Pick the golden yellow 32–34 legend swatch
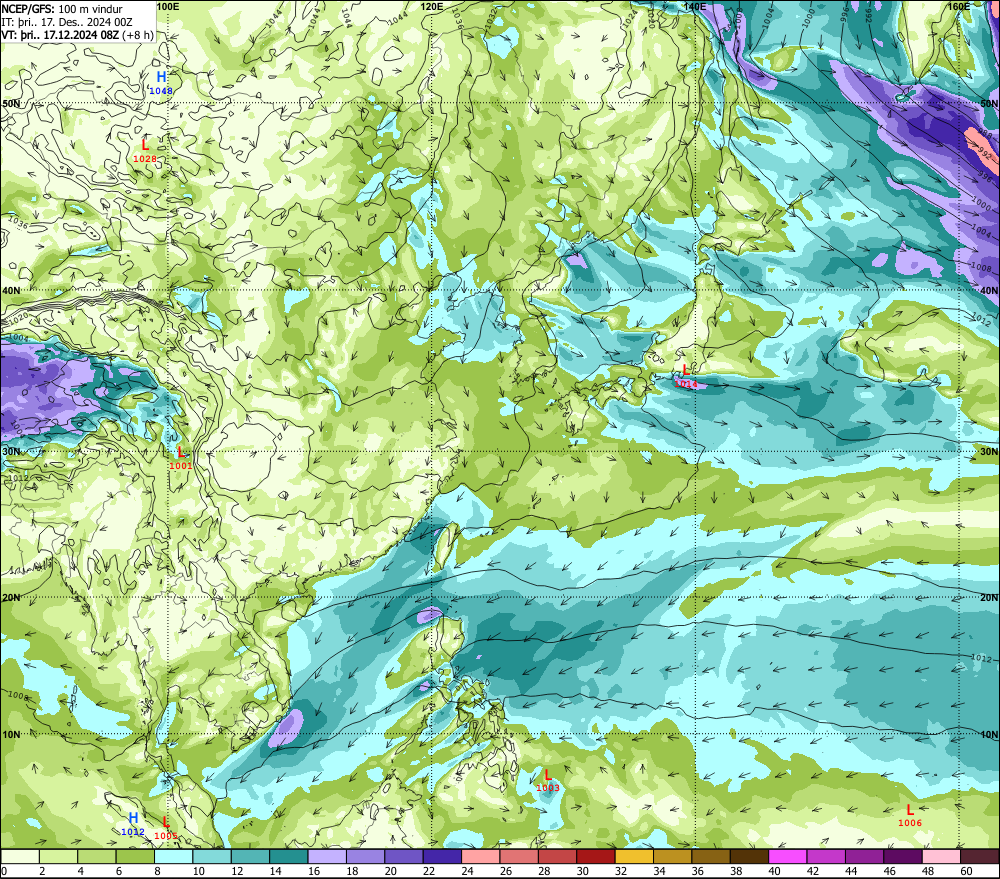This screenshot has width=1000, height=879. tap(634, 856)
